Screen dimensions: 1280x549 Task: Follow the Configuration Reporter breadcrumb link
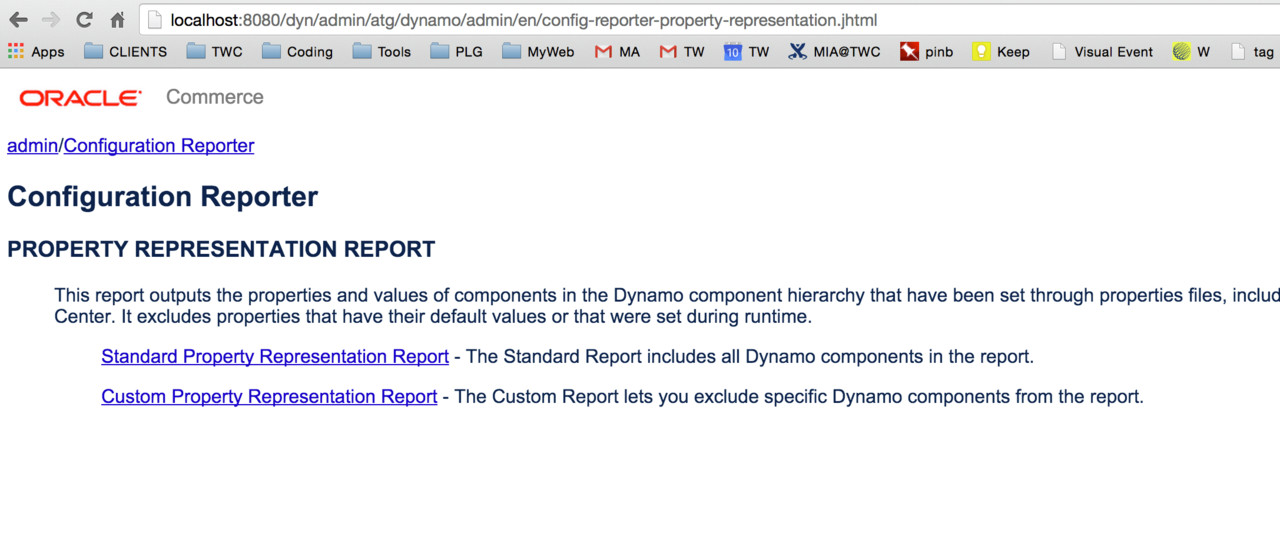coord(159,146)
